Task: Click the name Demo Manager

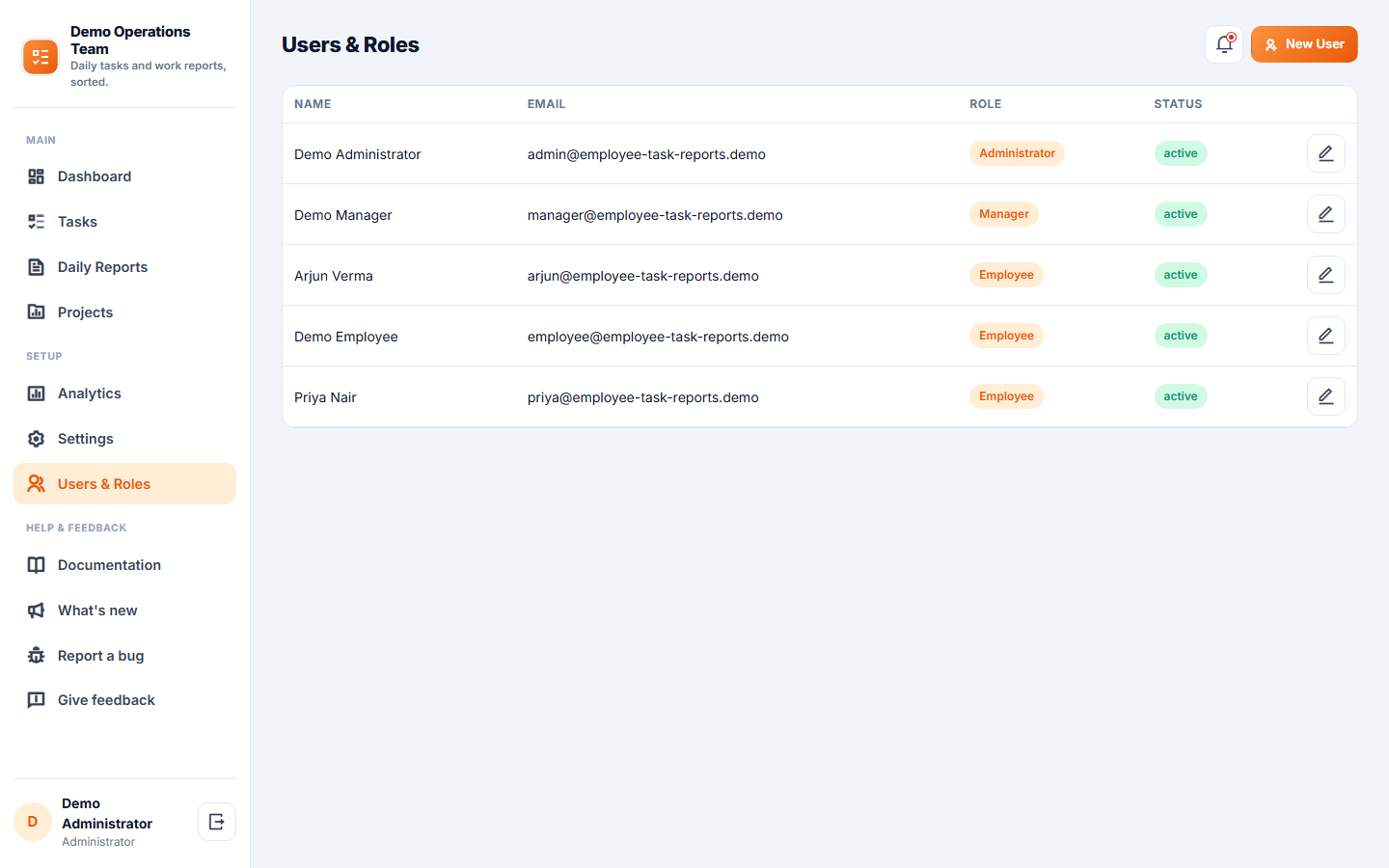Action: [343, 215]
